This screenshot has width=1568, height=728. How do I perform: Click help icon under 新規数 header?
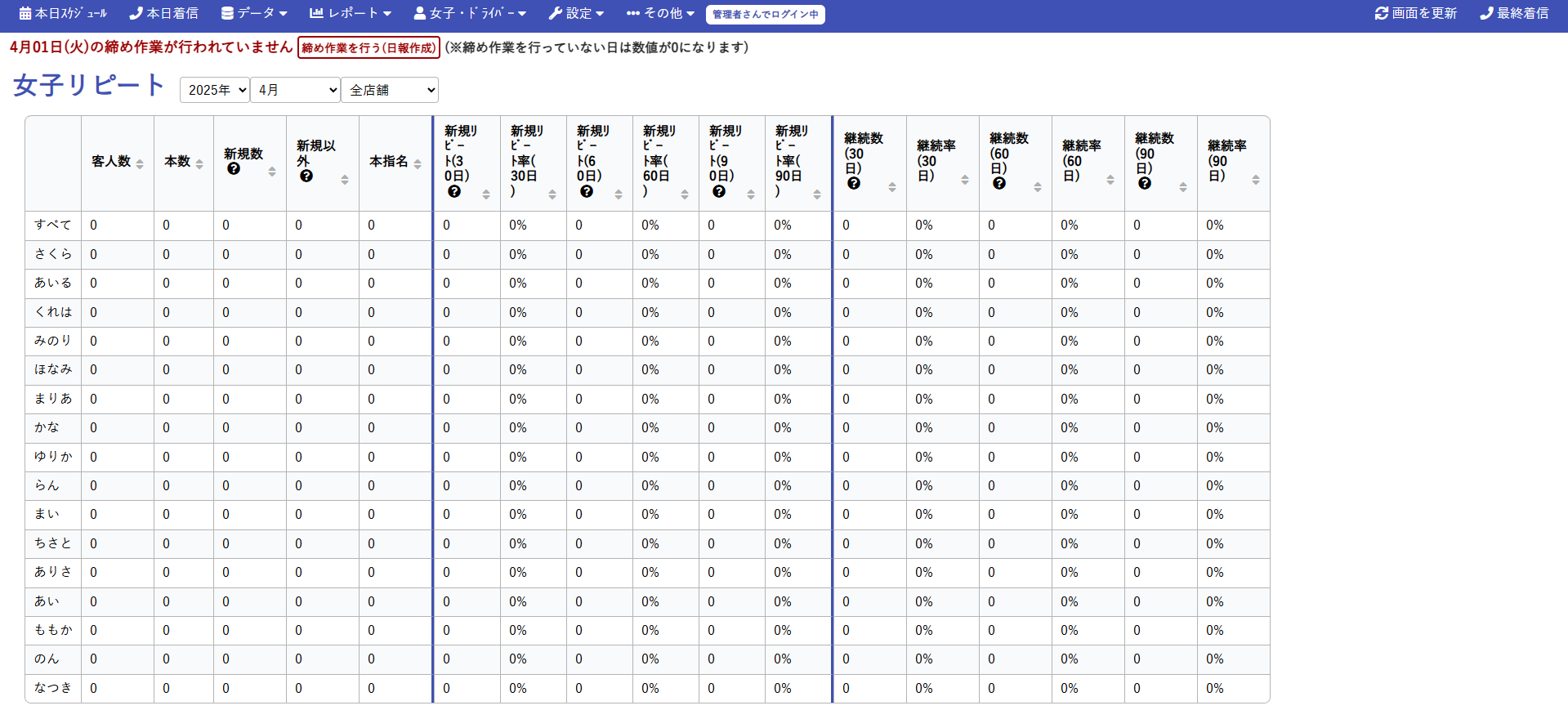tap(234, 169)
